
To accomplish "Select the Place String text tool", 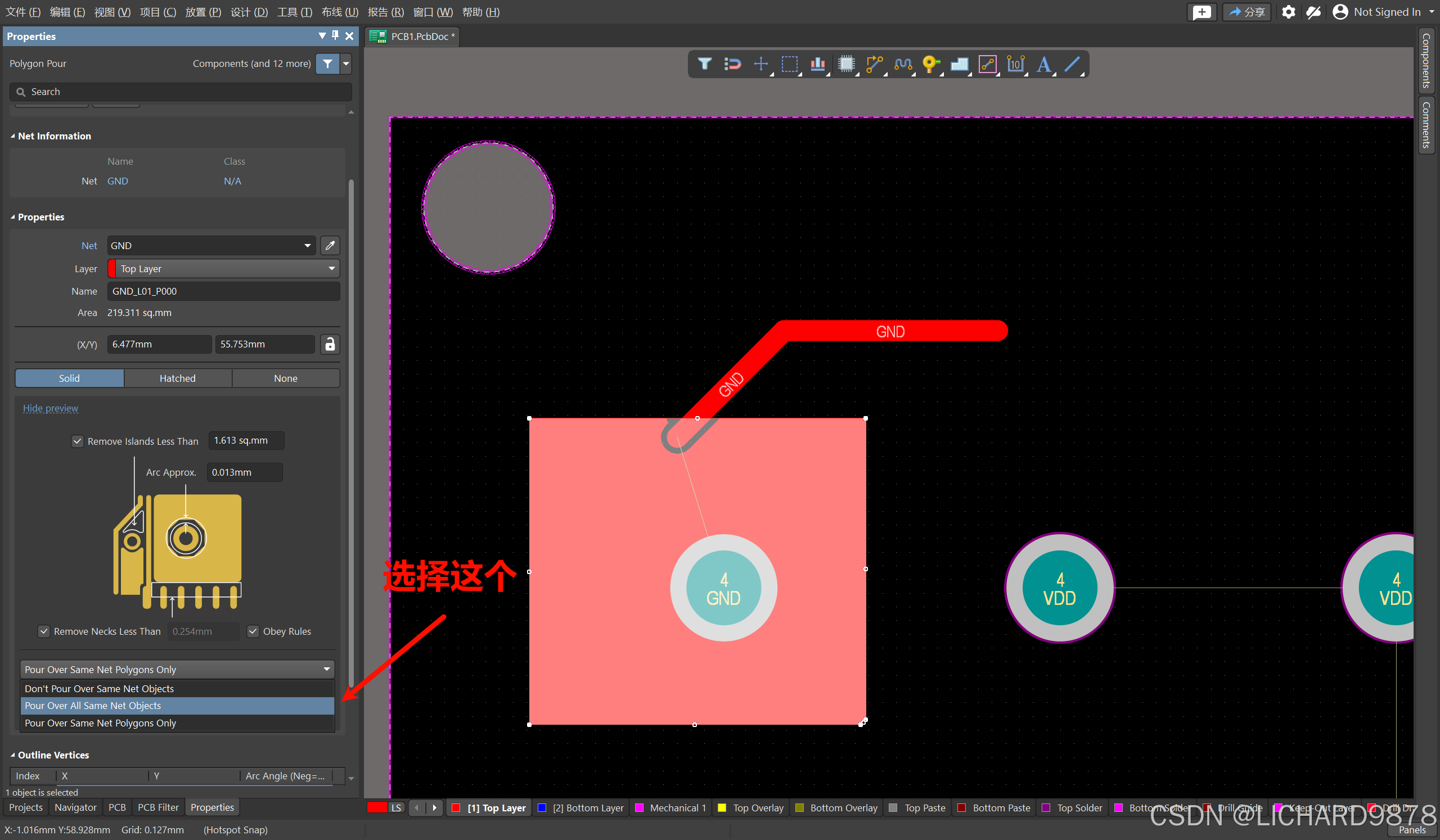I will coord(1043,64).
